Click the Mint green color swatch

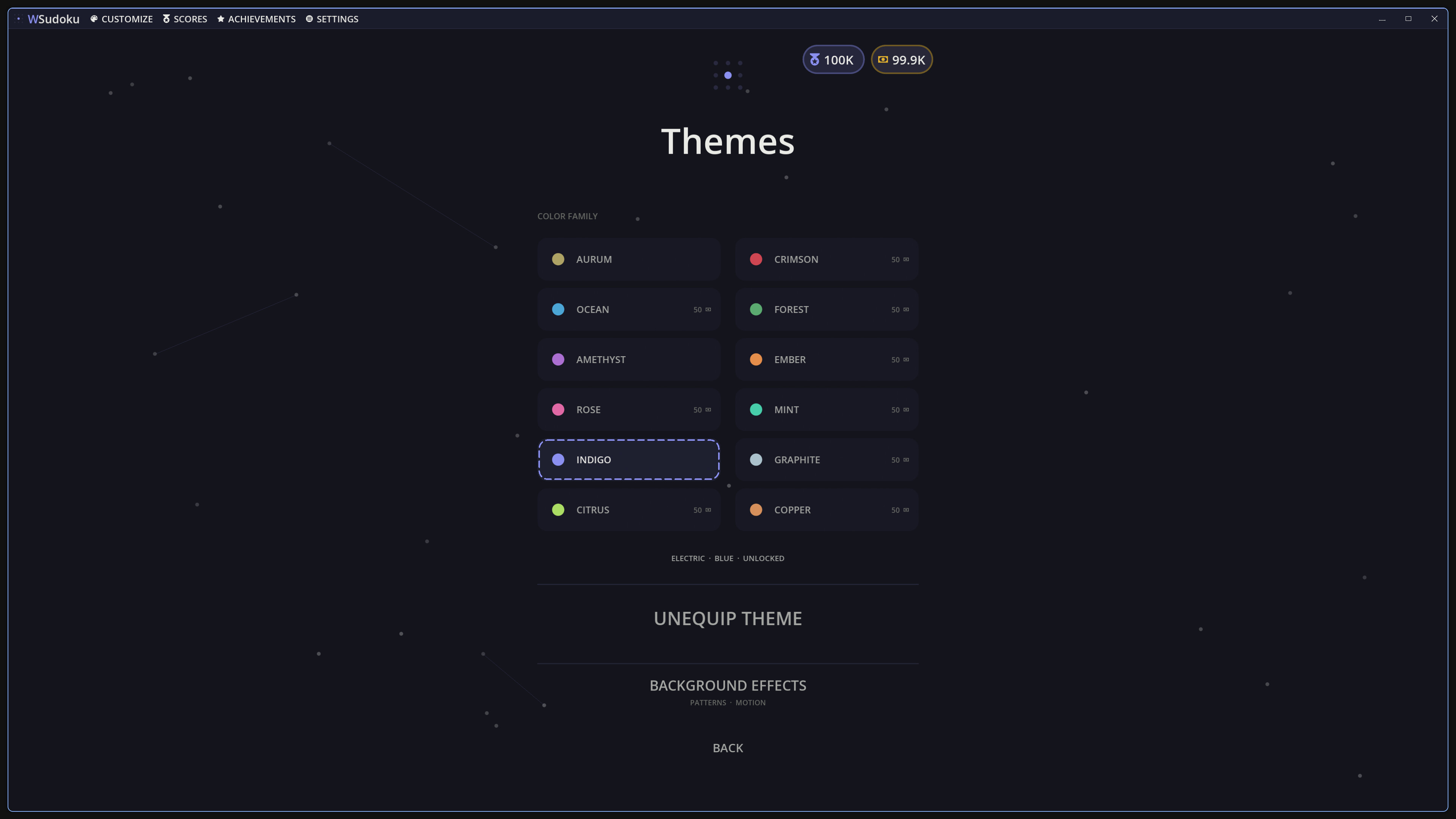tap(756, 410)
